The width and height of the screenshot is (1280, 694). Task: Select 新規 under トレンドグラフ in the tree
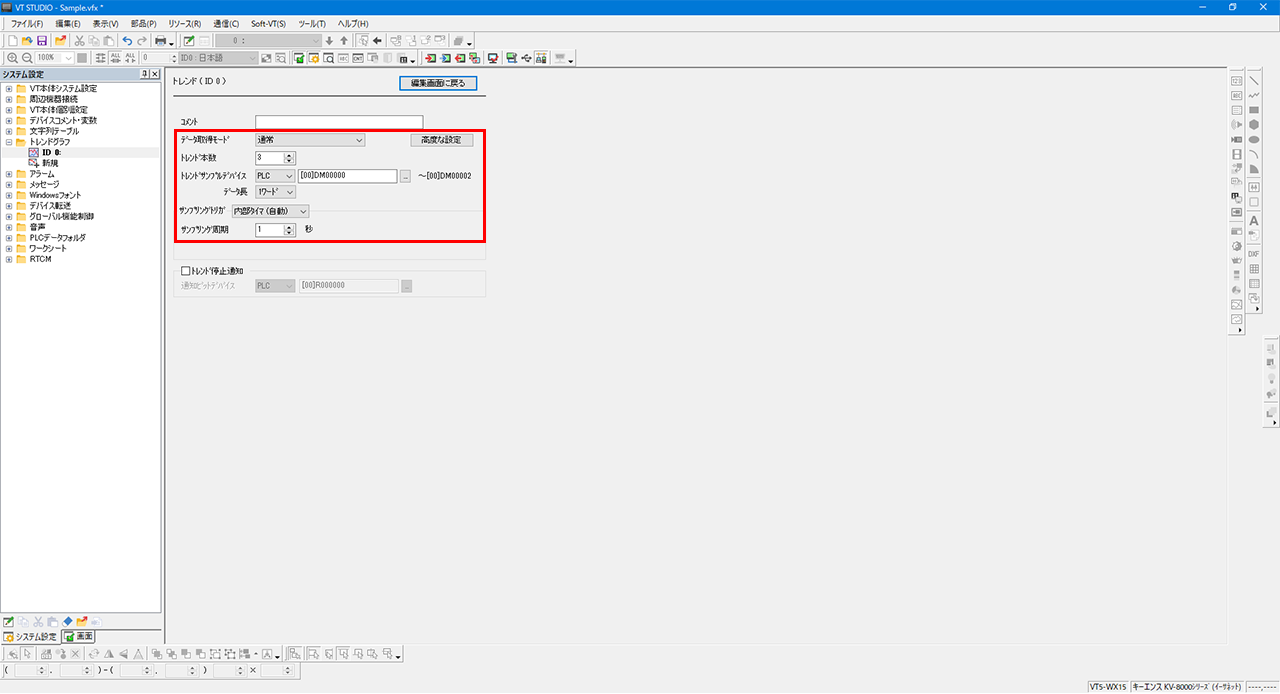[x=48, y=163]
